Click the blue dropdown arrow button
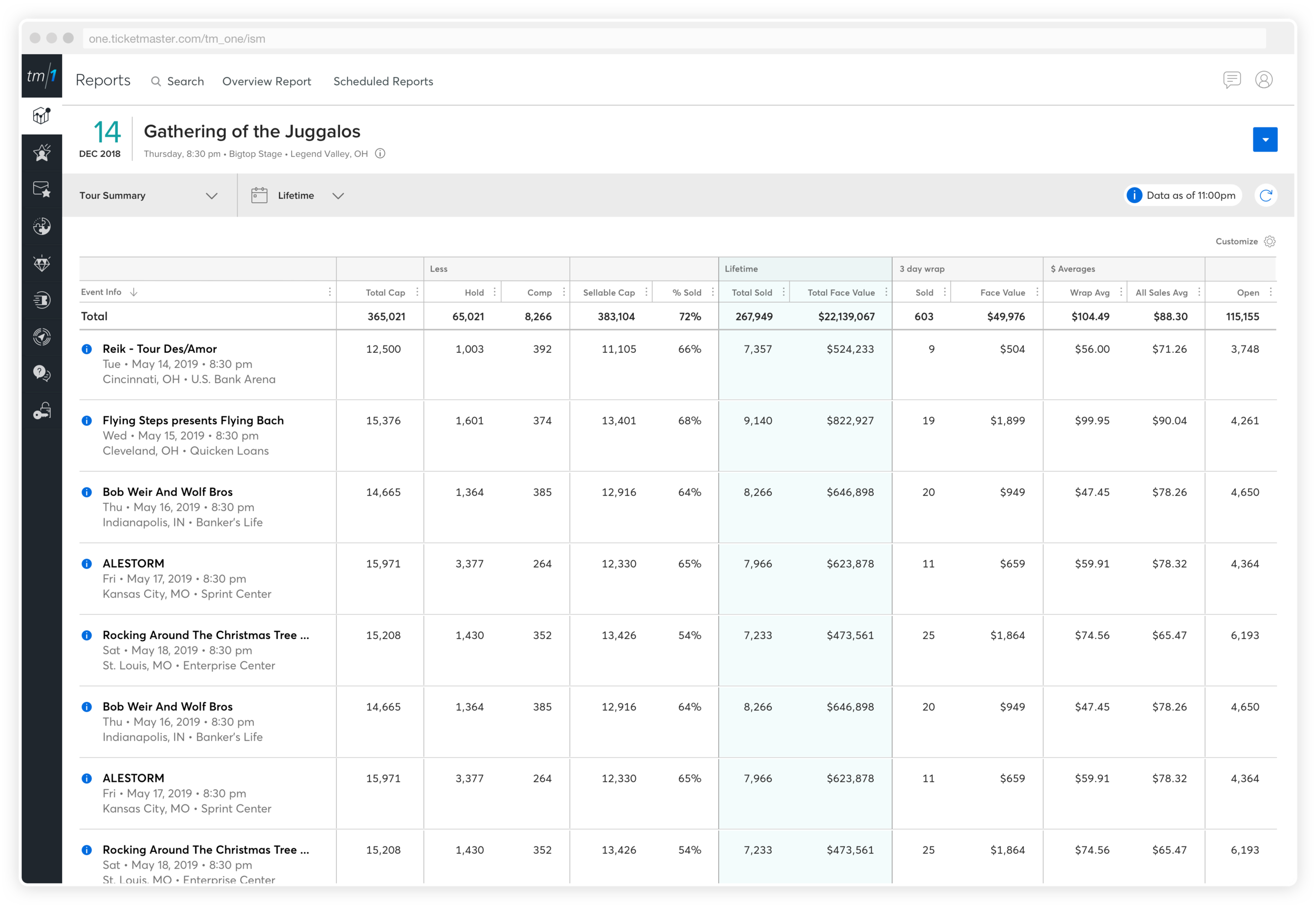This screenshot has width=1316, height=905. tap(1265, 140)
